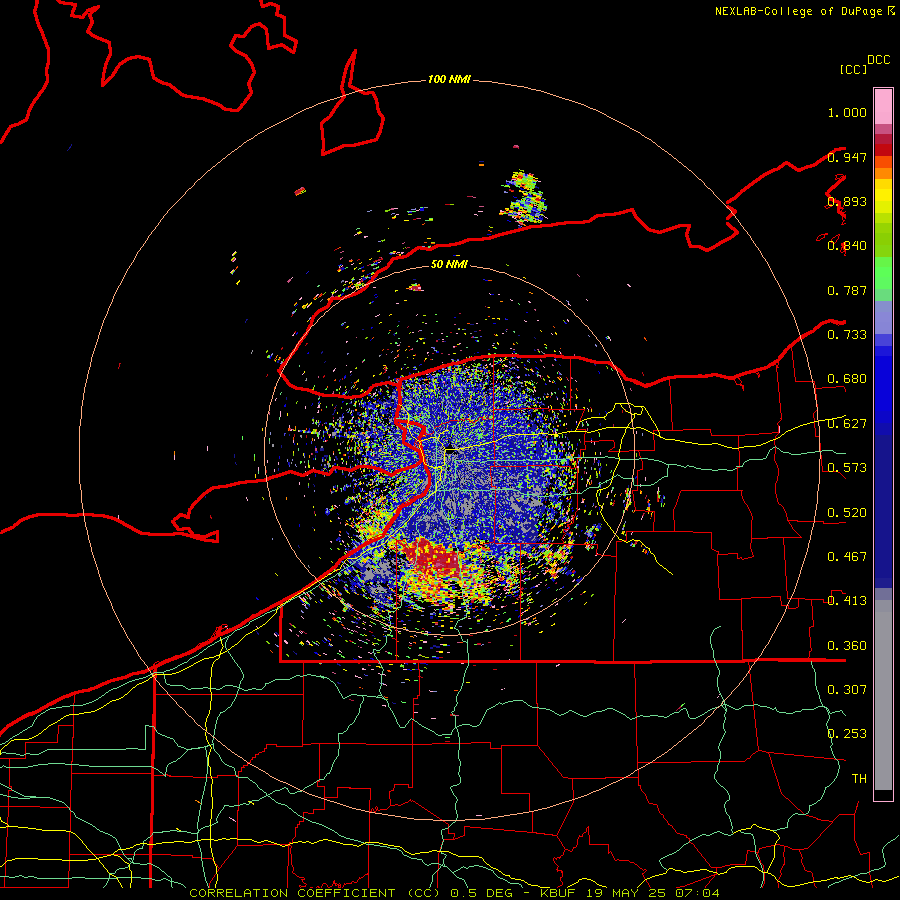Select the 0.680 scale value
900x900 pixels.
tap(847, 379)
